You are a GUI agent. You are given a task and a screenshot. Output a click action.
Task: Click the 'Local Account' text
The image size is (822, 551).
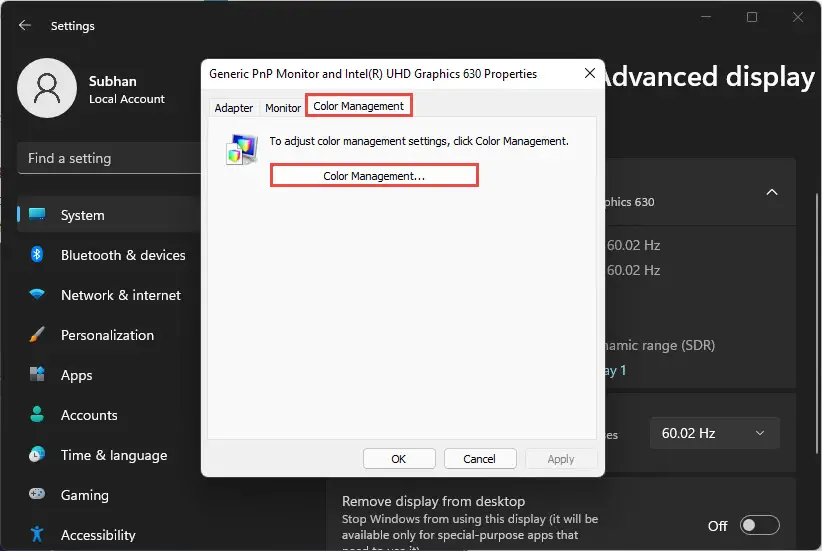(127, 99)
